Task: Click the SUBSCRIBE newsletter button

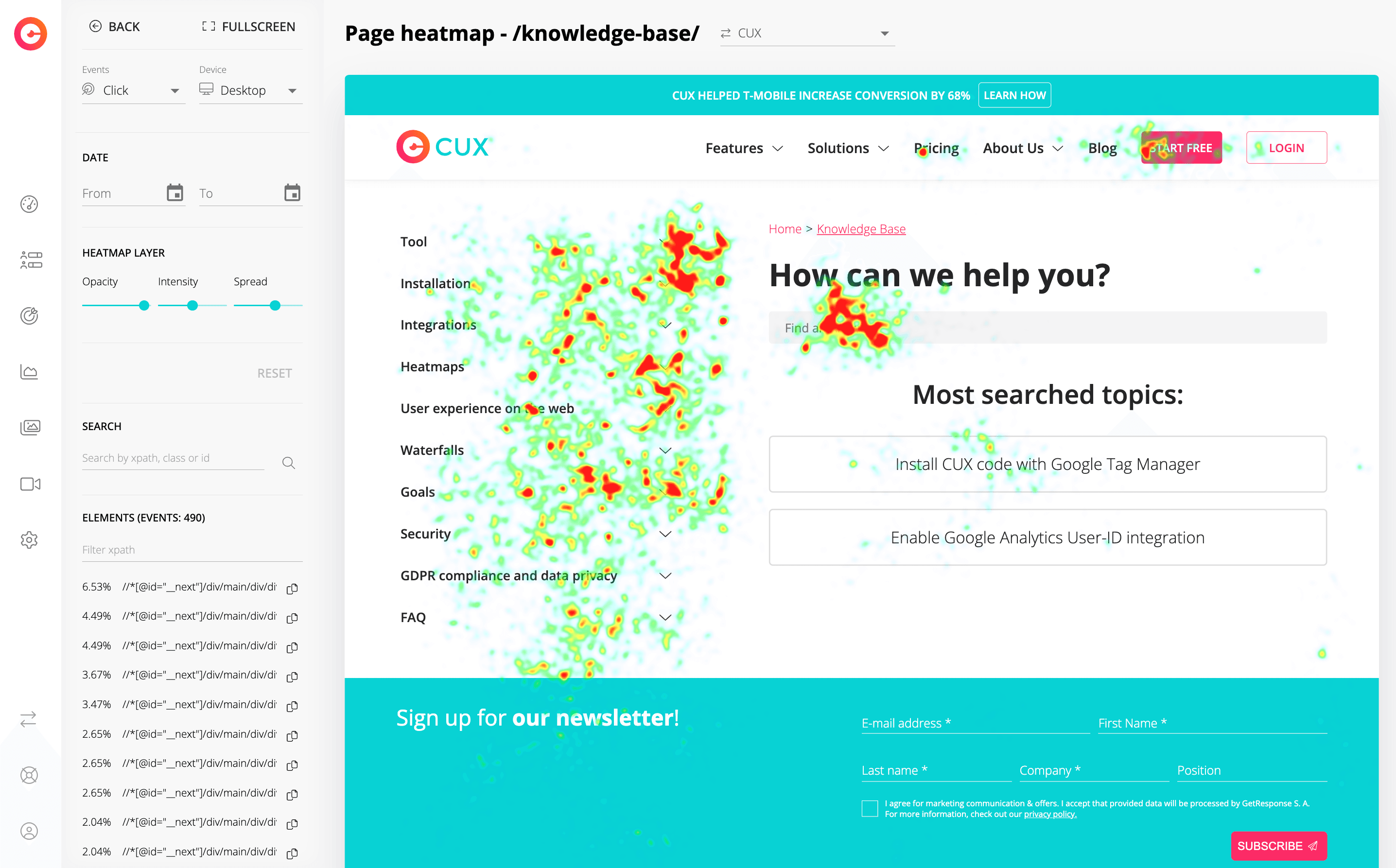Action: [1279, 846]
